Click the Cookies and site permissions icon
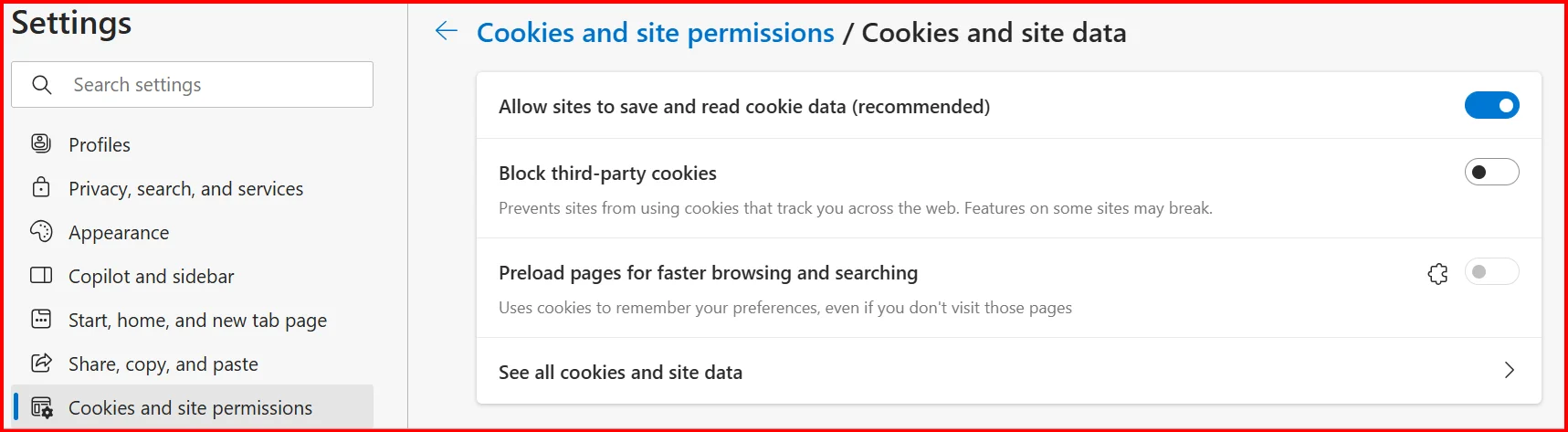The image size is (1568, 432). [x=42, y=407]
